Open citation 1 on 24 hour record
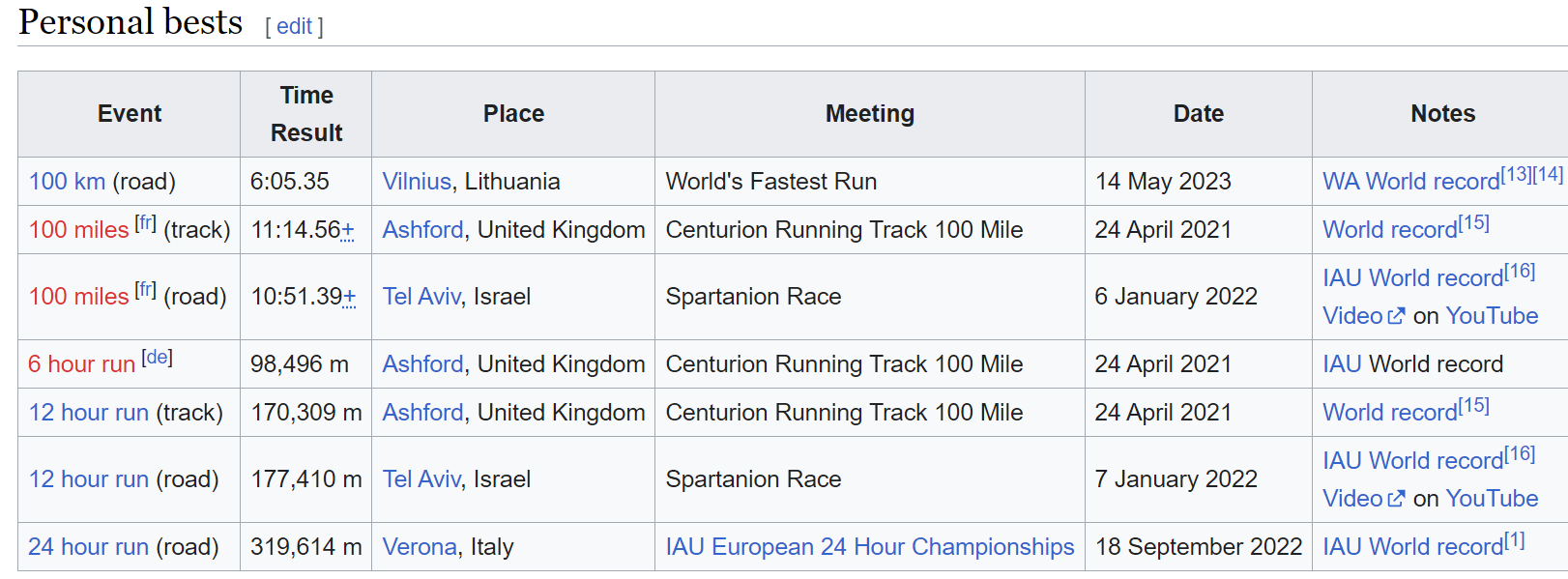Image resolution: width=1568 pixels, height=579 pixels. 1515,540
